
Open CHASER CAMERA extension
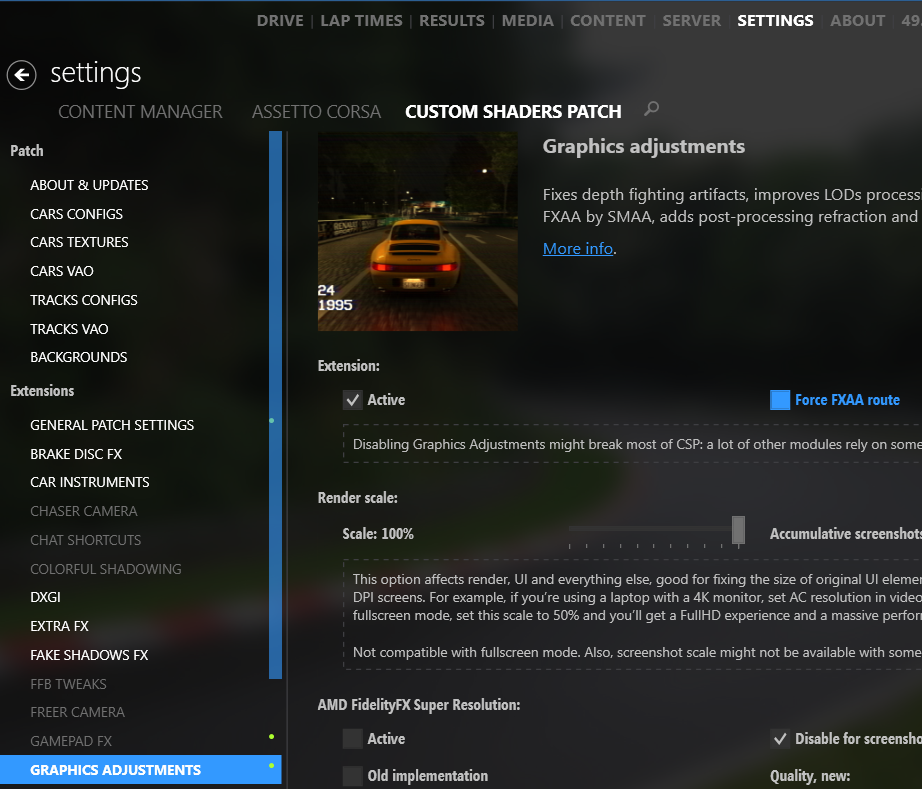(x=83, y=511)
